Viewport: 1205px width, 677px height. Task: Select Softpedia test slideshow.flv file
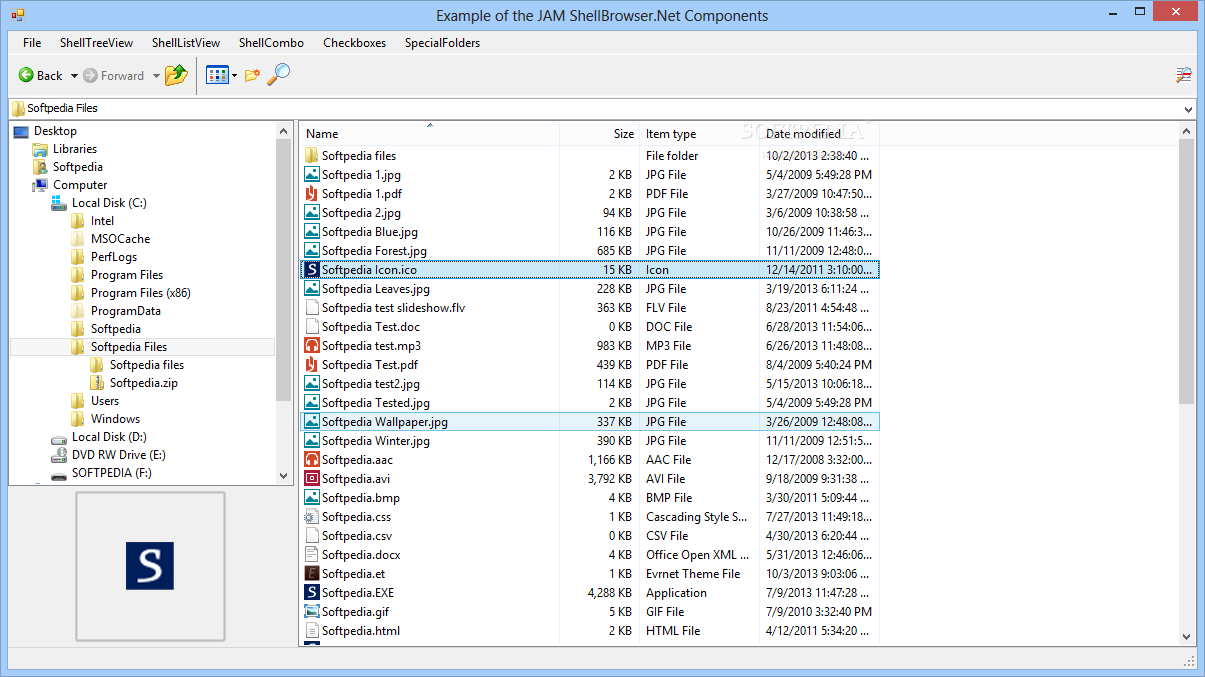point(393,308)
